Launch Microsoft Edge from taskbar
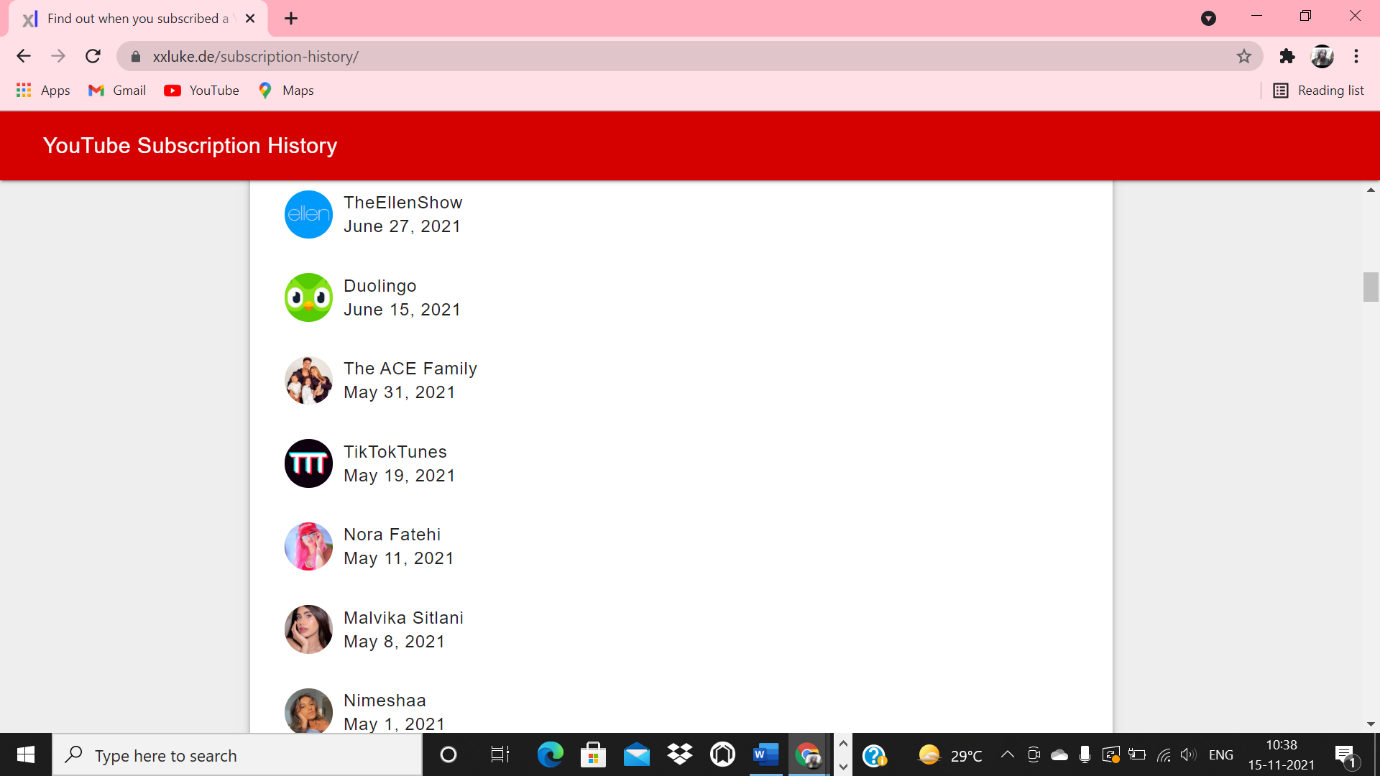The height and width of the screenshot is (776, 1380). click(550, 755)
